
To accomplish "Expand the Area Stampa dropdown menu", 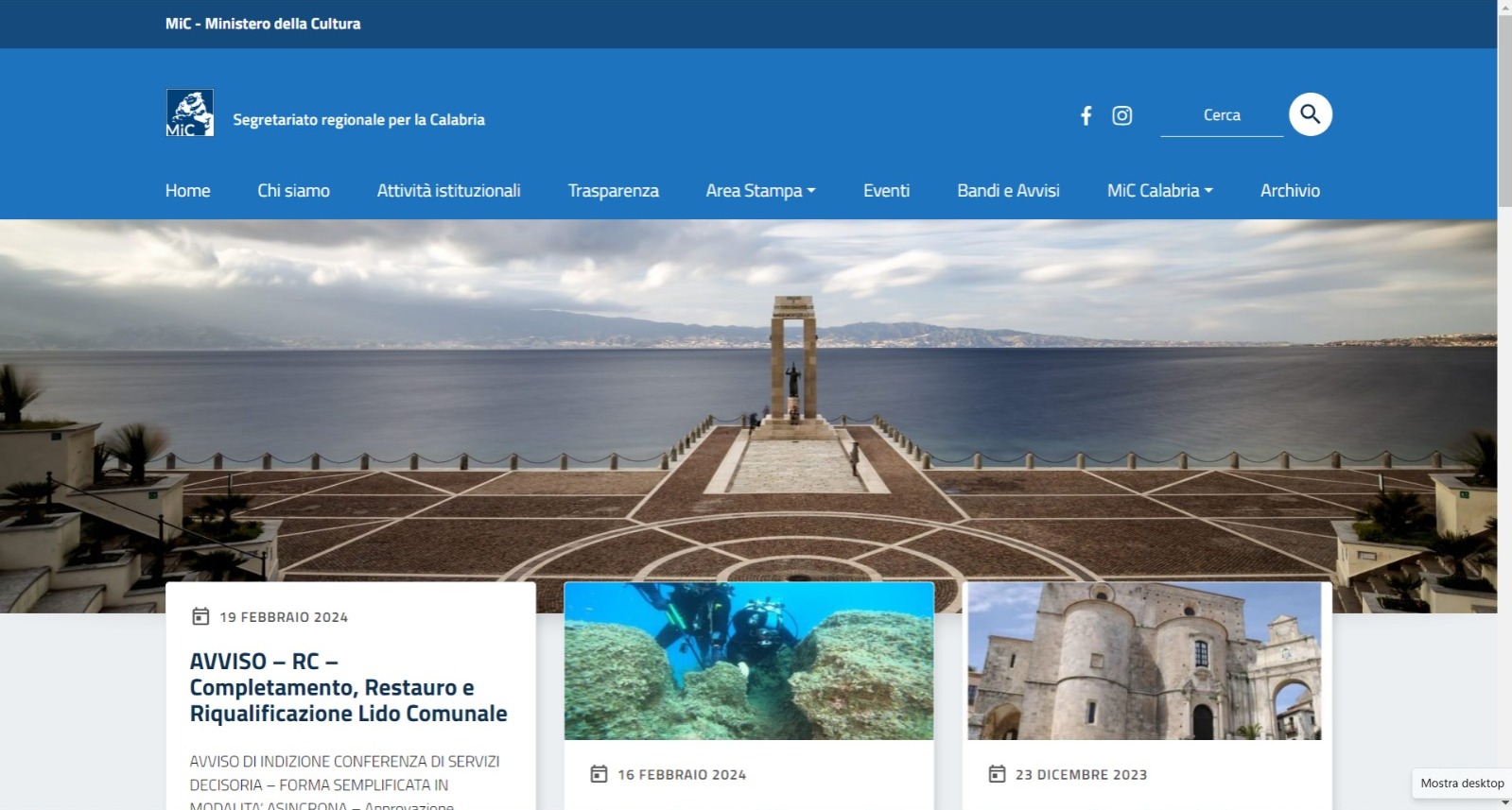I will 760,191.
